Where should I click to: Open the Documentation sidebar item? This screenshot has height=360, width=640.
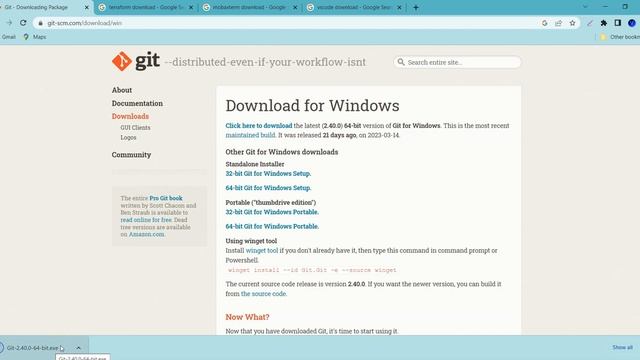[x=137, y=103]
